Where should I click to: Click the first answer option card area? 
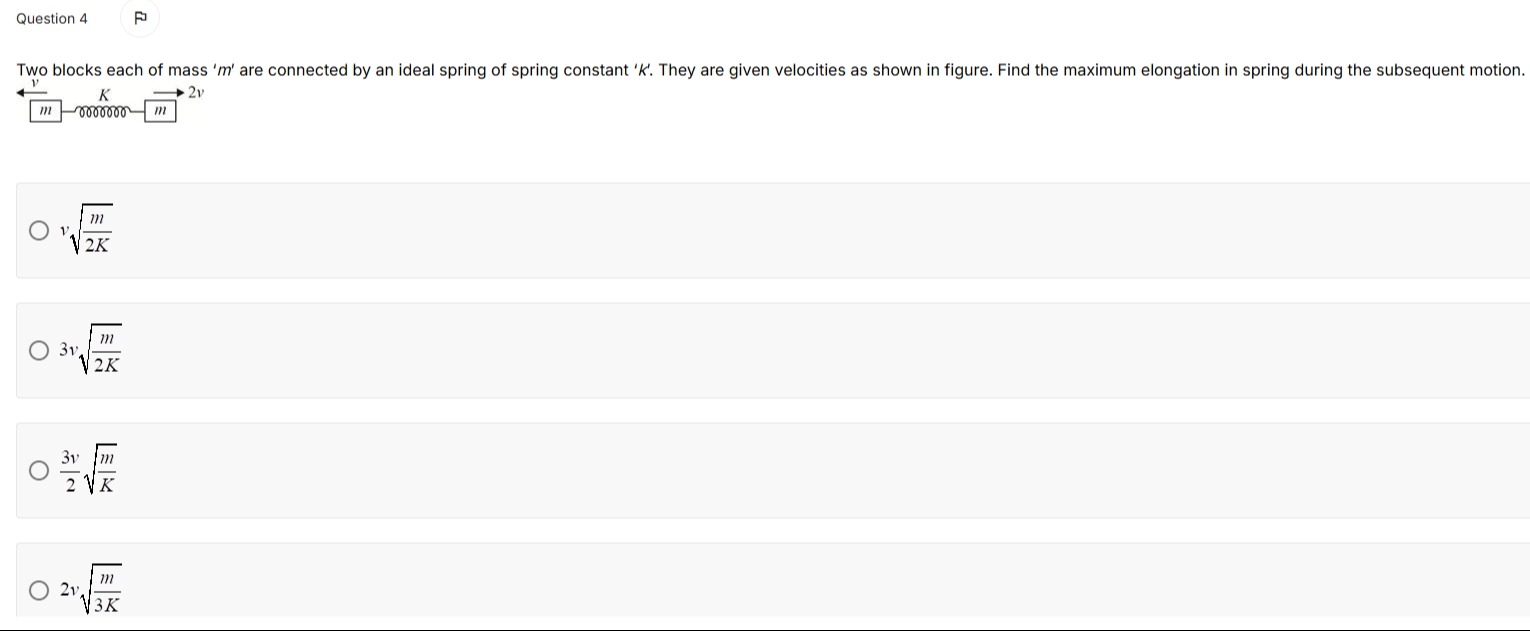click(772, 230)
